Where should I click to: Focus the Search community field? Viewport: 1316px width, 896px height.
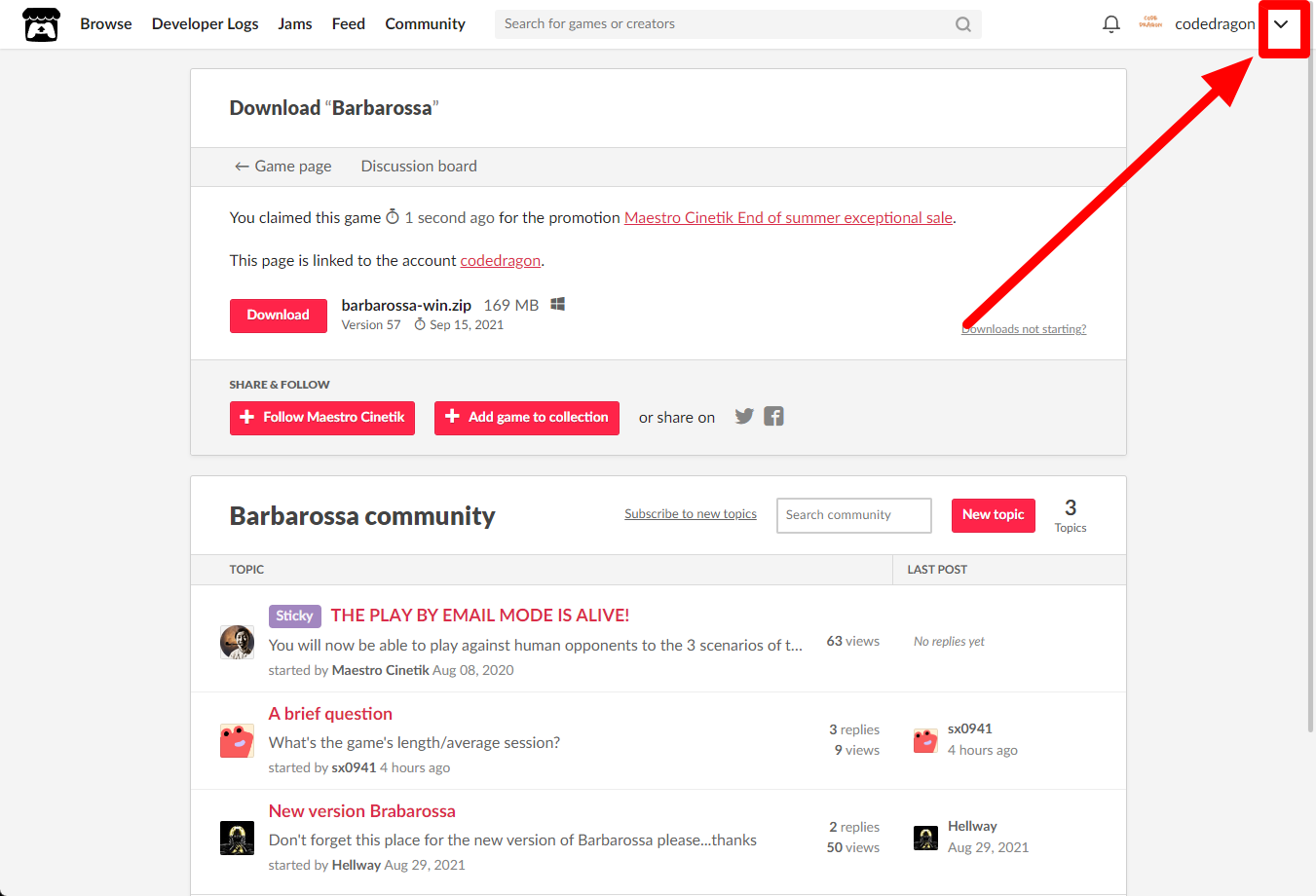[854, 515]
